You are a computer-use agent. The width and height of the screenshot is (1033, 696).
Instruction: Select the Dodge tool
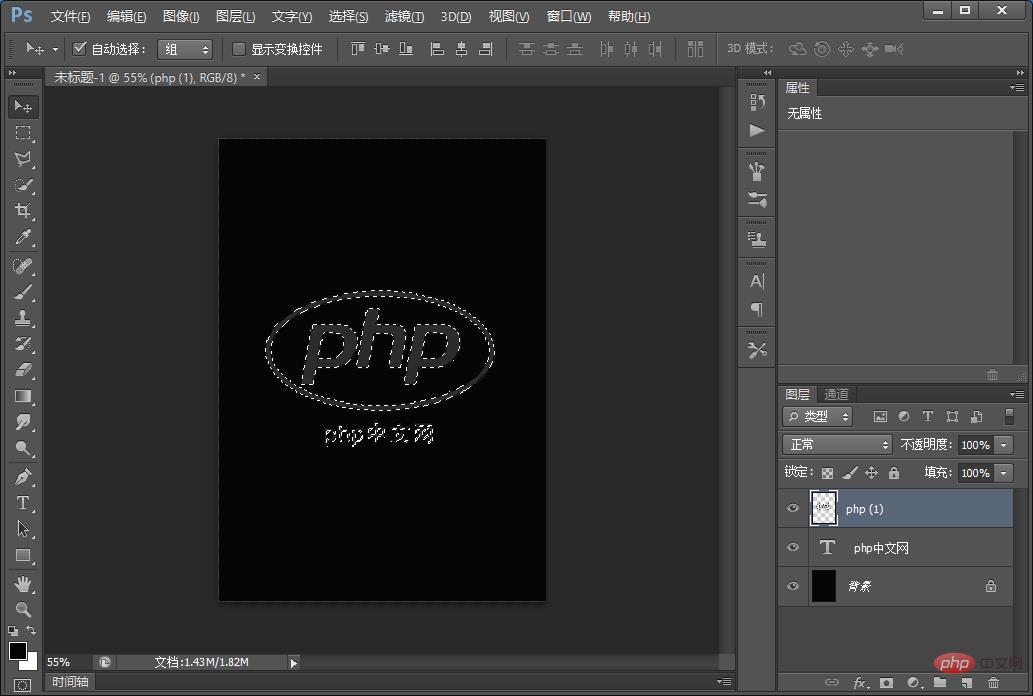[23, 448]
